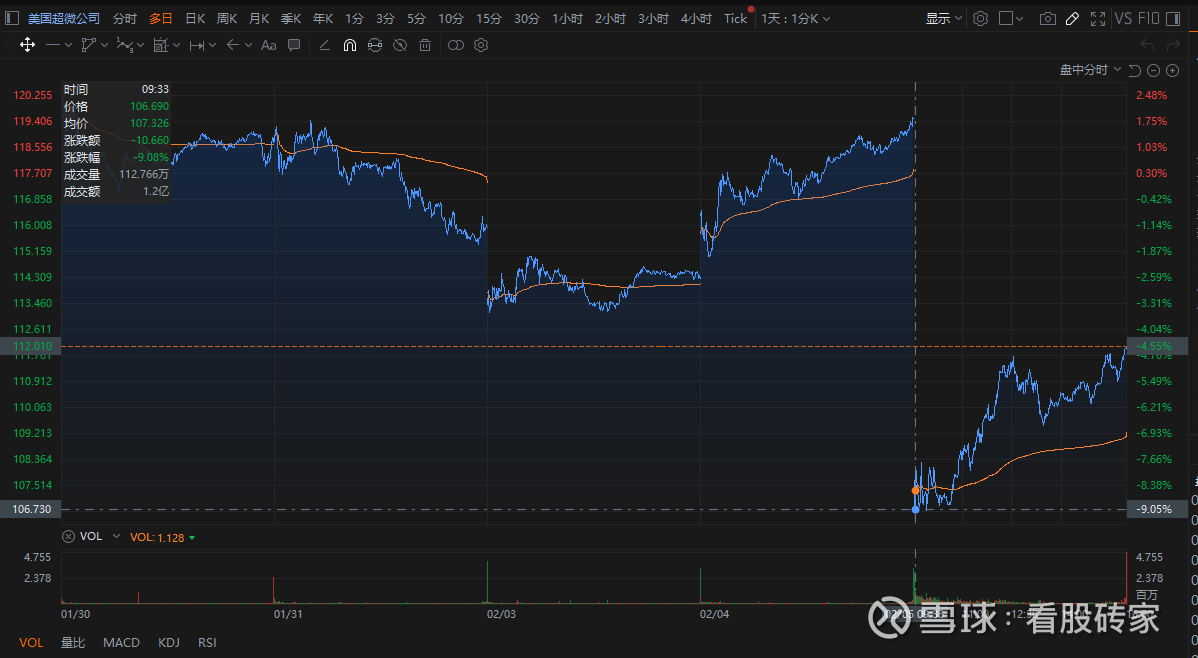Select the 30分 interval tab
Viewport: 1198px width, 658px height.
coord(526,18)
